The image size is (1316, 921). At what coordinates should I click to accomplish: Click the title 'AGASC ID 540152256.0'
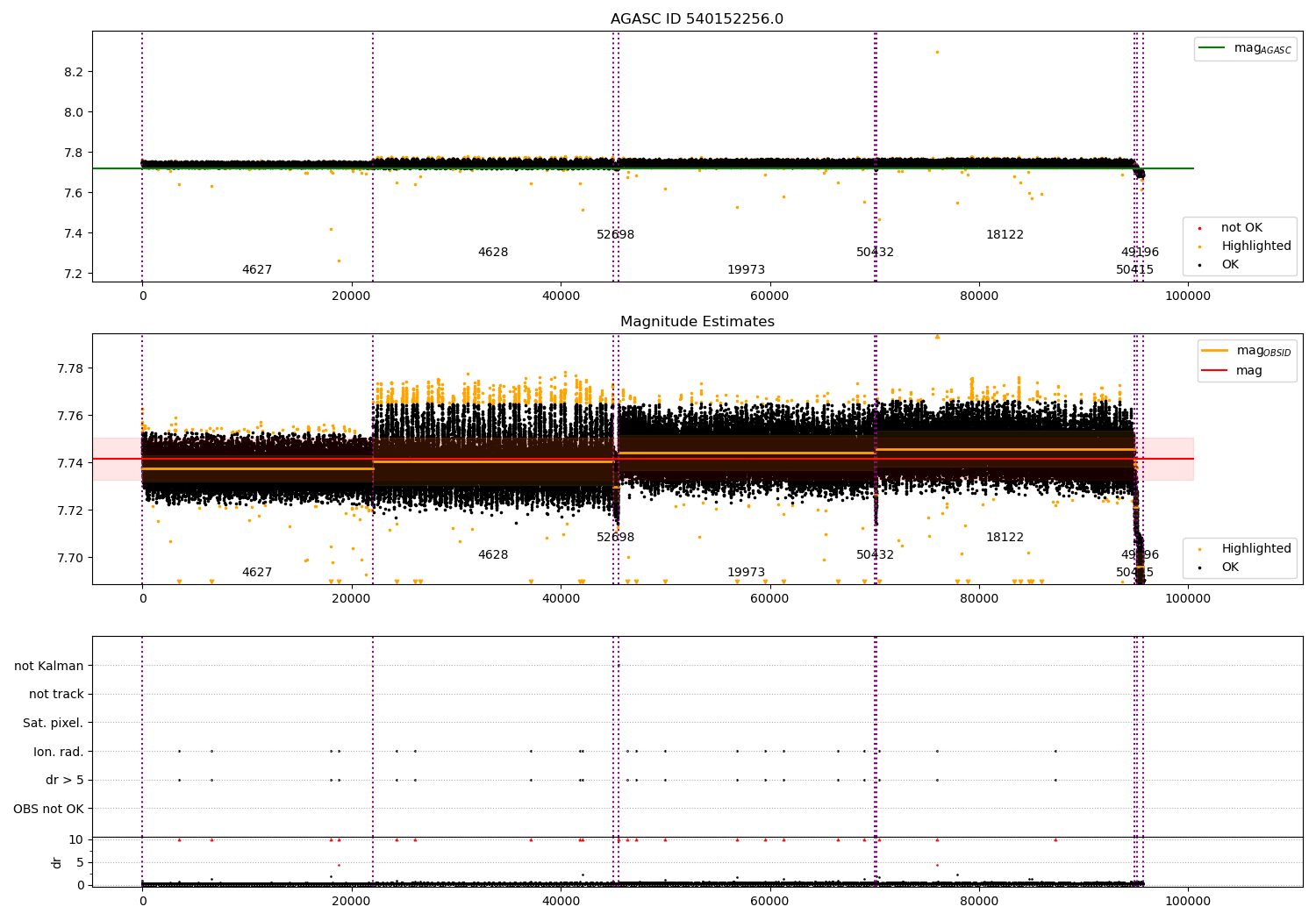[x=697, y=19]
